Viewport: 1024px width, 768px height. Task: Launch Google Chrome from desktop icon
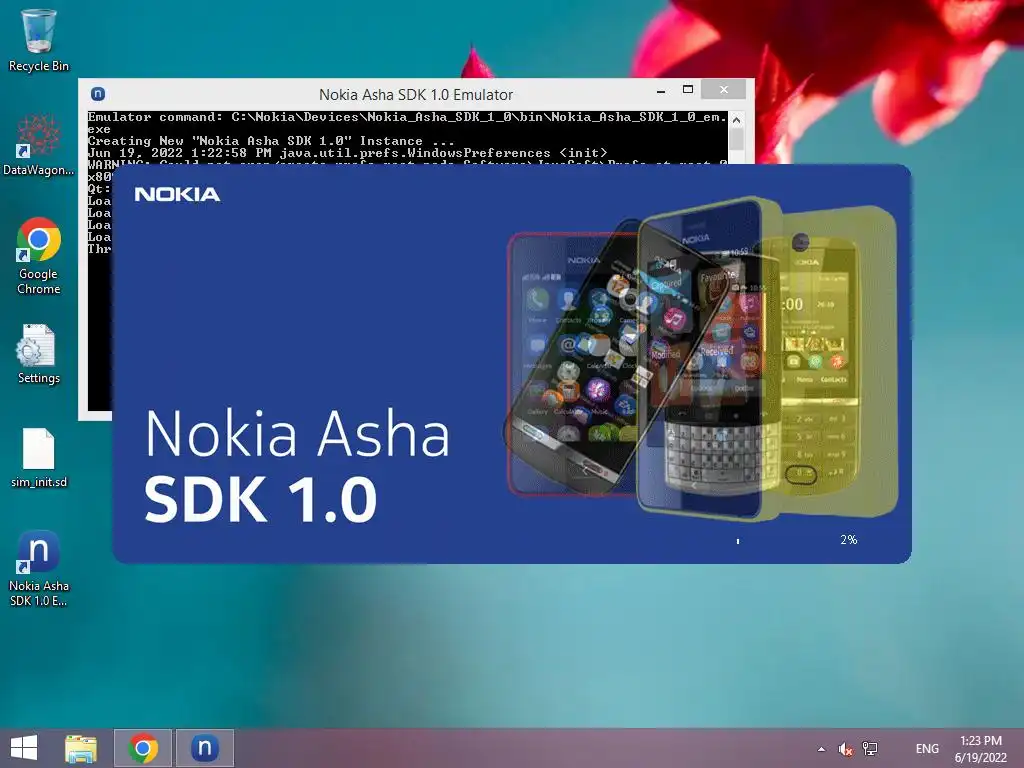39,255
